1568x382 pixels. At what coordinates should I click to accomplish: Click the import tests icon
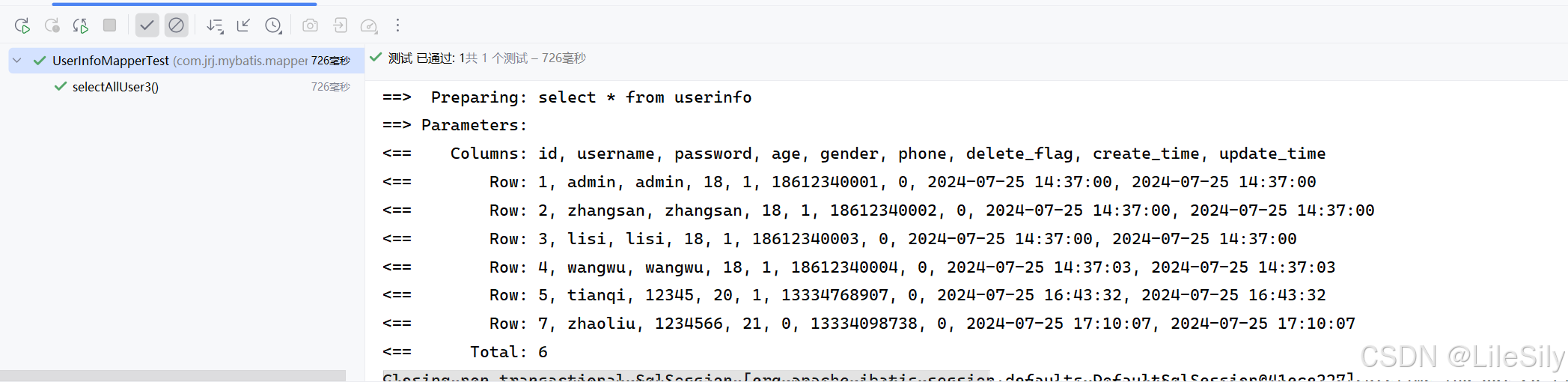coord(340,25)
